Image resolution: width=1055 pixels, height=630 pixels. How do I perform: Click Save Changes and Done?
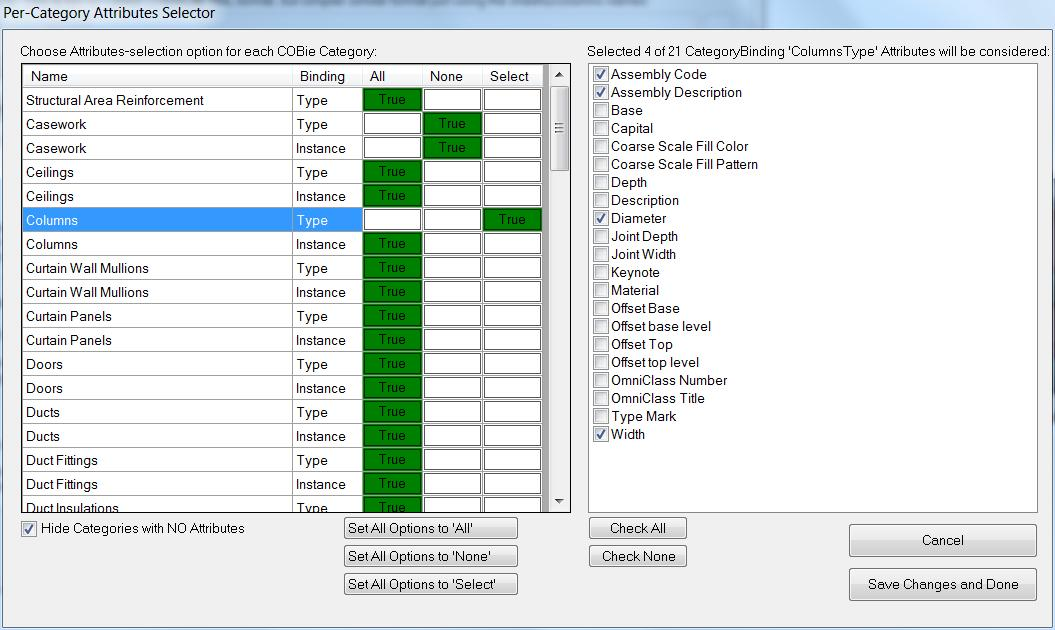tap(943, 584)
